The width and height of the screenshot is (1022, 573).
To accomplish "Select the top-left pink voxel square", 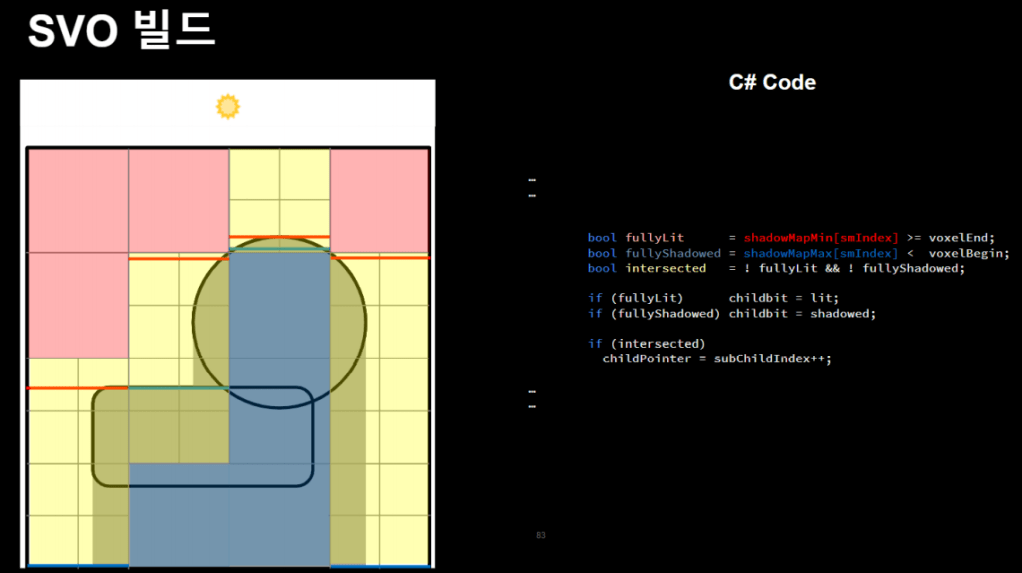I will tap(78, 200).
